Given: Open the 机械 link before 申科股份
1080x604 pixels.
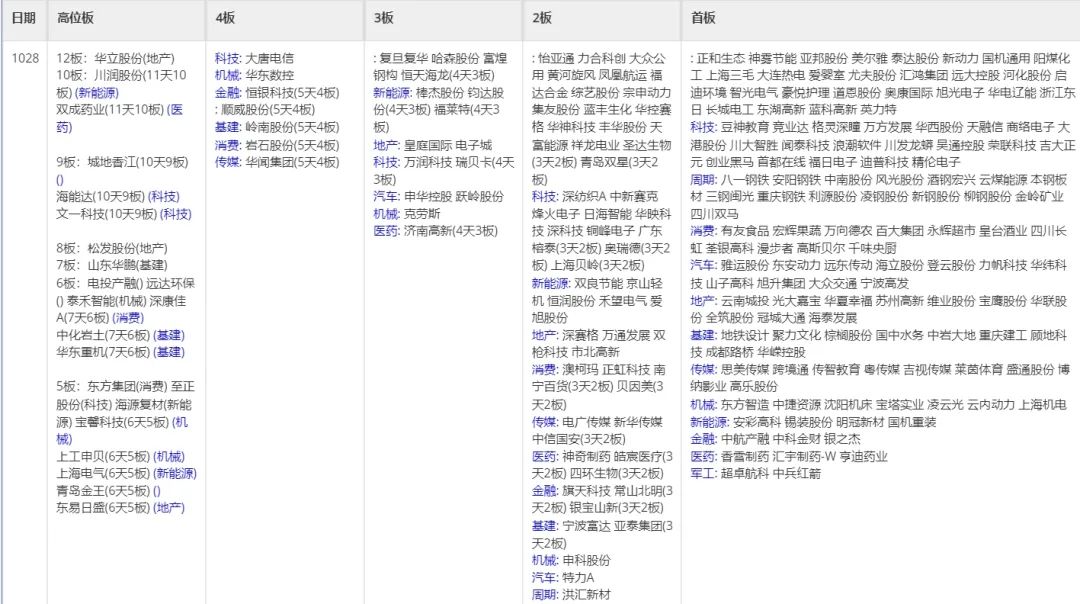Looking at the screenshot, I should tap(544, 560).
